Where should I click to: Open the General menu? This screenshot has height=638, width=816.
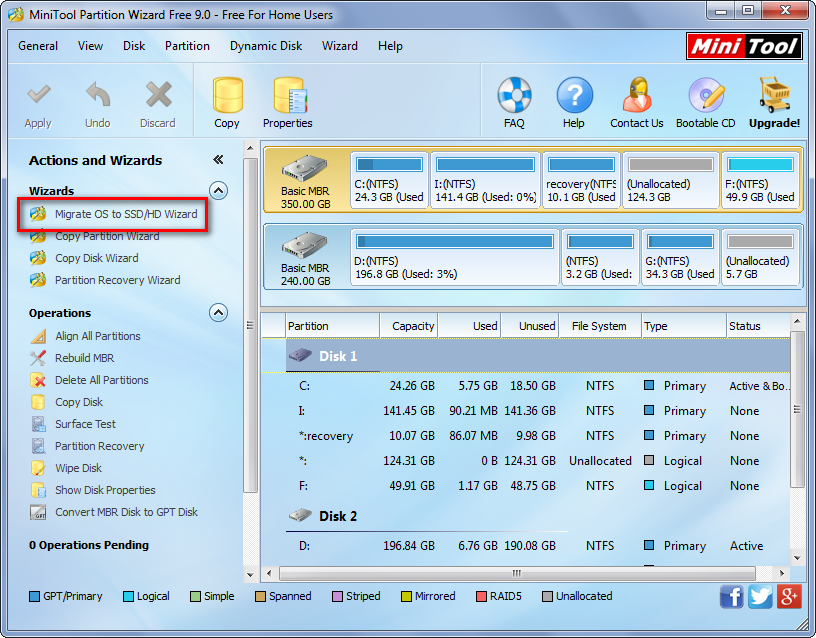tap(38, 46)
